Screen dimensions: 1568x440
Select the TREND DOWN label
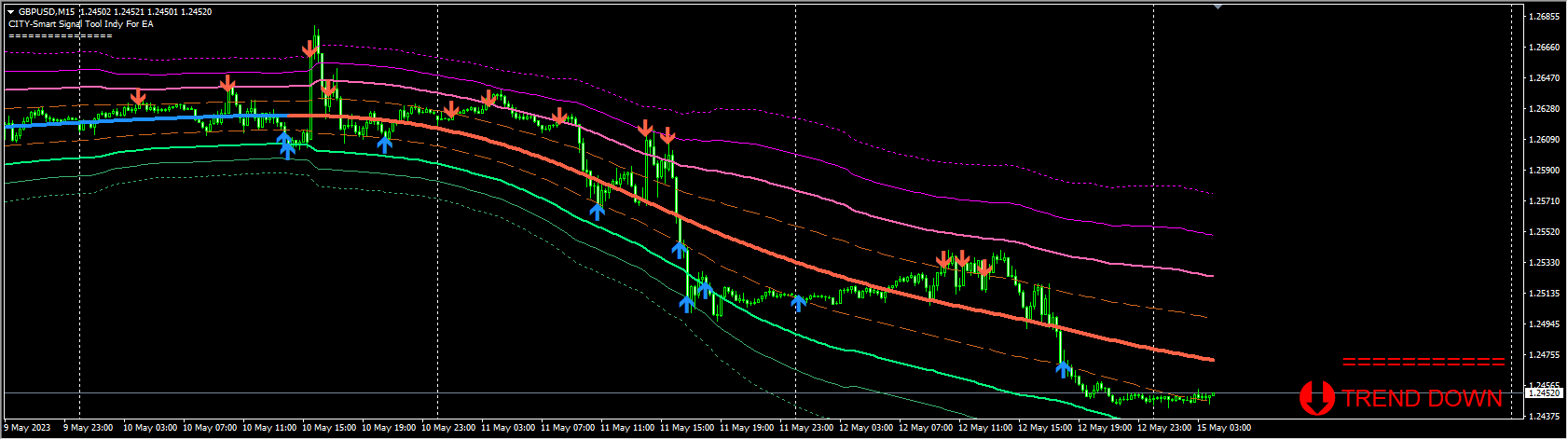click(x=1422, y=399)
